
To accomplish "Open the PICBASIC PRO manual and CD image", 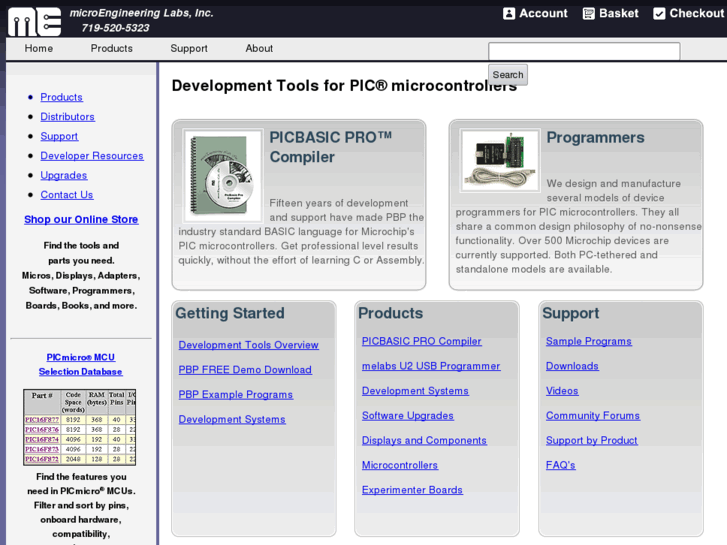I will click(x=223, y=175).
